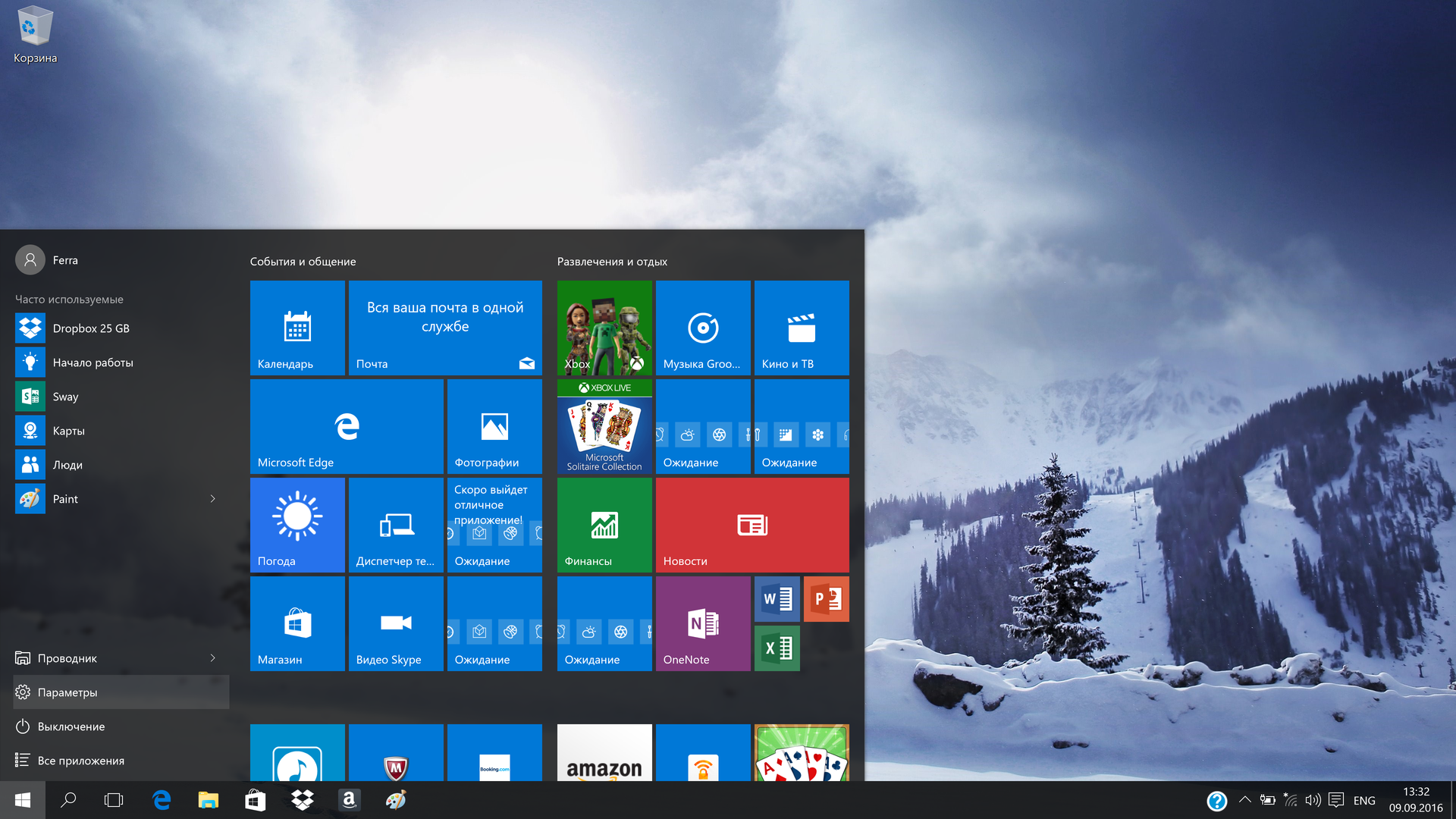The height and width of the screenshot is (819, 1456).
Task: Open the PowerPoint tile
Action: pyautogui.click(x=826, y=599)
